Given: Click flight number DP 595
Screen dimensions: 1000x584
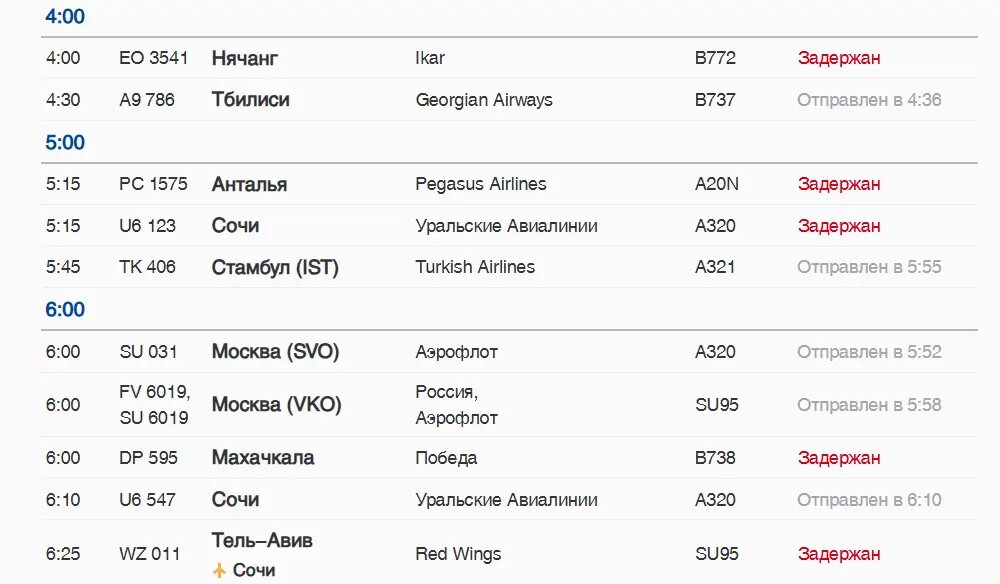Looking at the screenshot, I should click(x=148, y=458).
